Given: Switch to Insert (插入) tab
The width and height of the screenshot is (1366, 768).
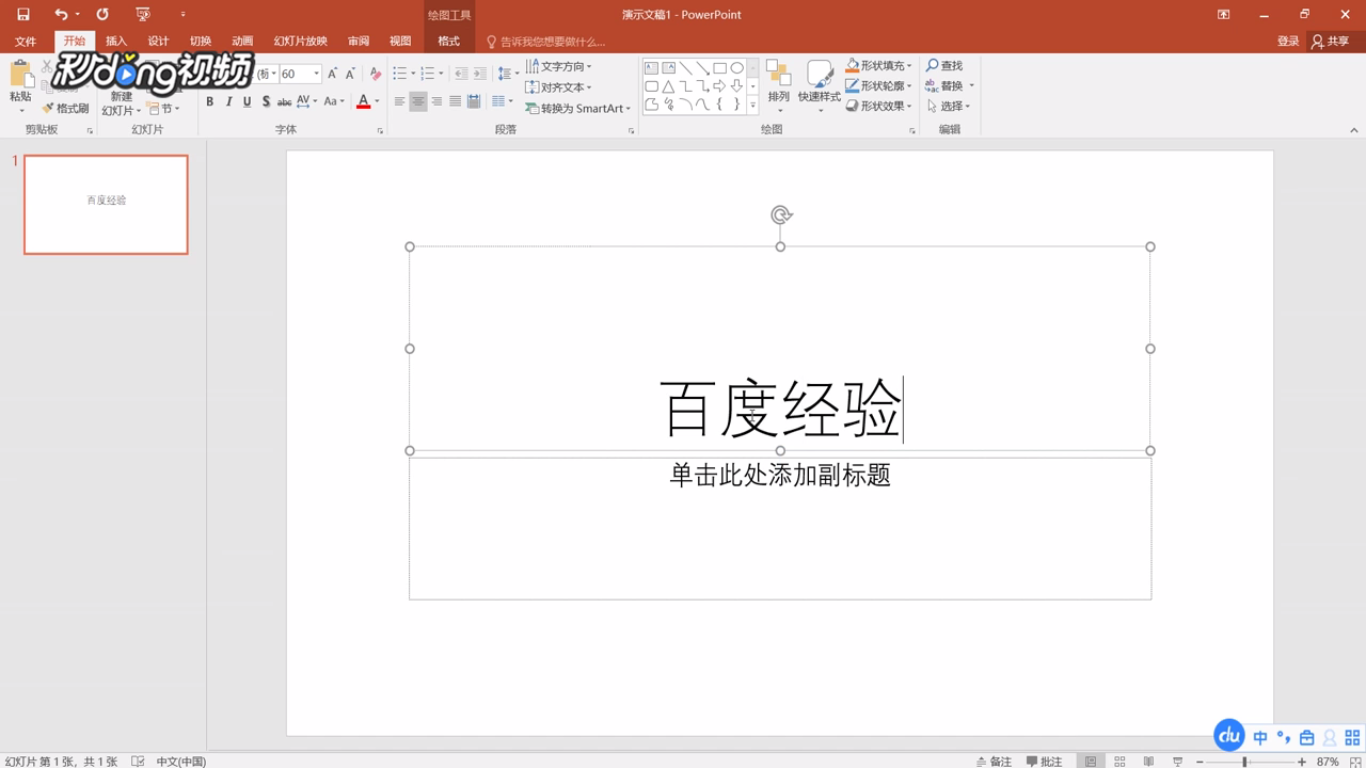Looking at the screenshot, I should 116,41.
